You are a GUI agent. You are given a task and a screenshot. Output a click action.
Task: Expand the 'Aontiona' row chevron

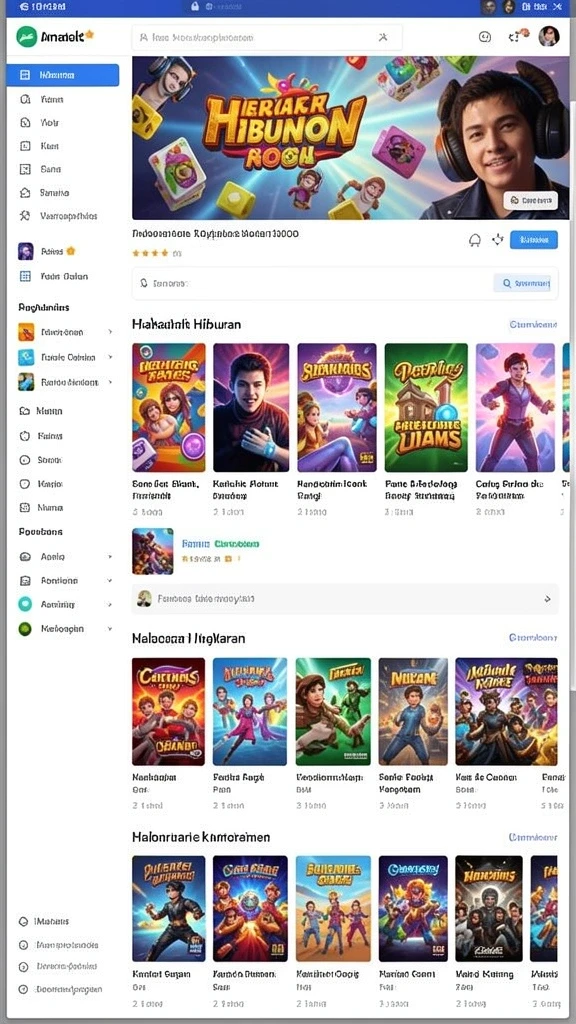110,581
